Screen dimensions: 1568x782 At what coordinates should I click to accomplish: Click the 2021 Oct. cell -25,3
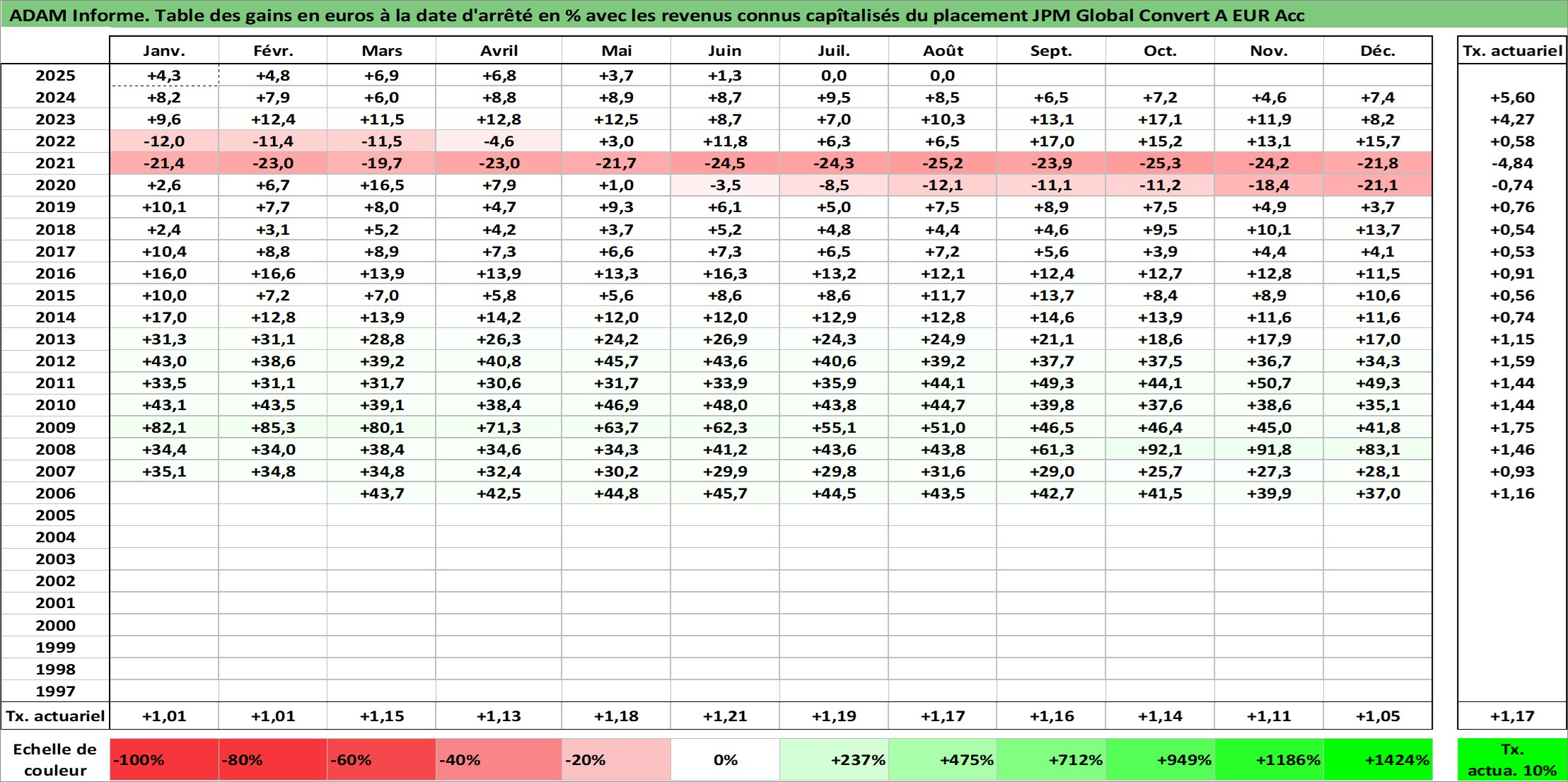[1160, 163]
